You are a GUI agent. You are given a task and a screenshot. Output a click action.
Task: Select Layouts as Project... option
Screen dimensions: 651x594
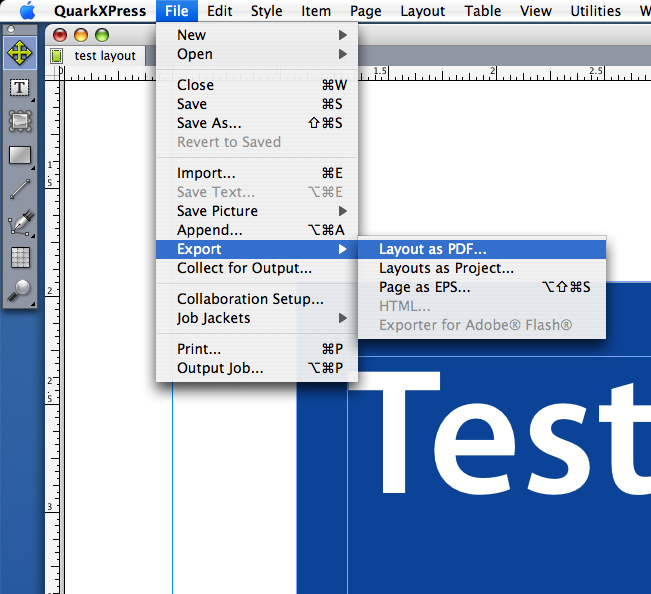coord(482,268)
